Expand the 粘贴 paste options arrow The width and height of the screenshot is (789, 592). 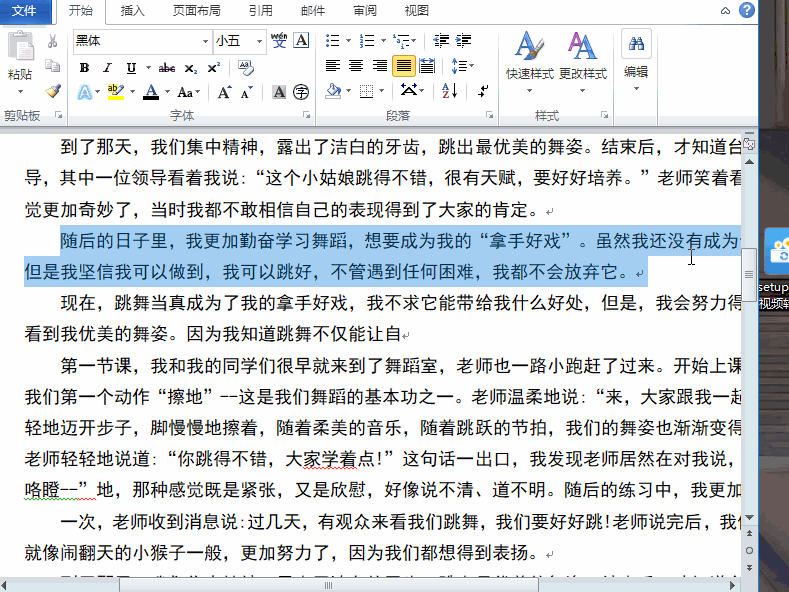pos(19,90)
